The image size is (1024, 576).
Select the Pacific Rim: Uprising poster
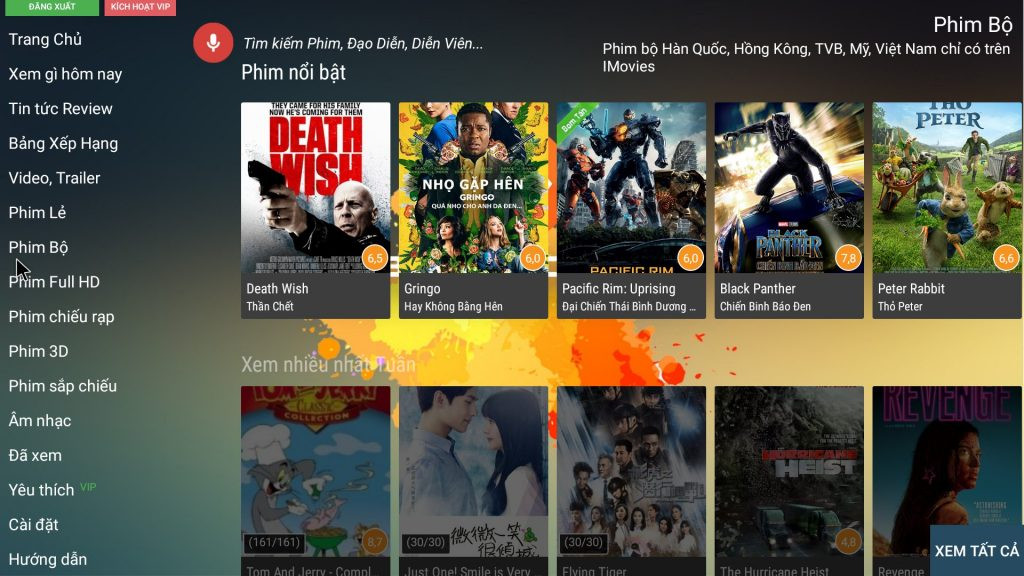631,188
